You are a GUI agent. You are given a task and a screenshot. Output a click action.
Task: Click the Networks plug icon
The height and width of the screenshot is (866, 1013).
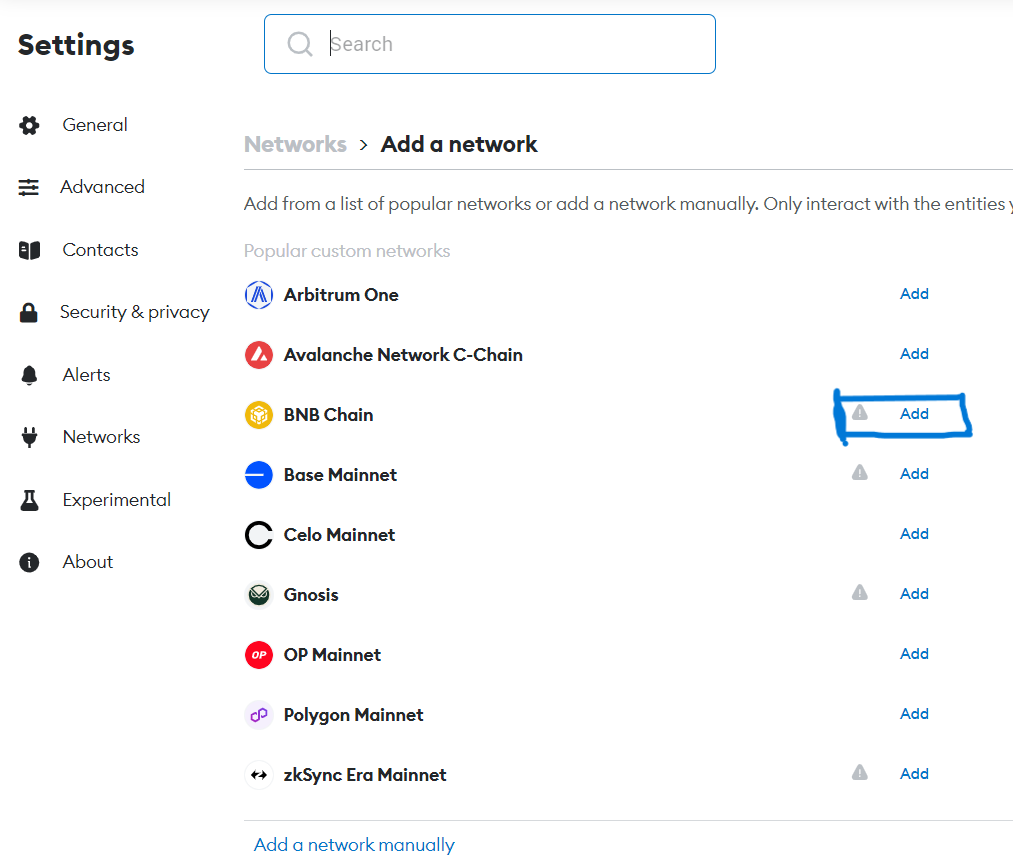(x=29, y=438)
